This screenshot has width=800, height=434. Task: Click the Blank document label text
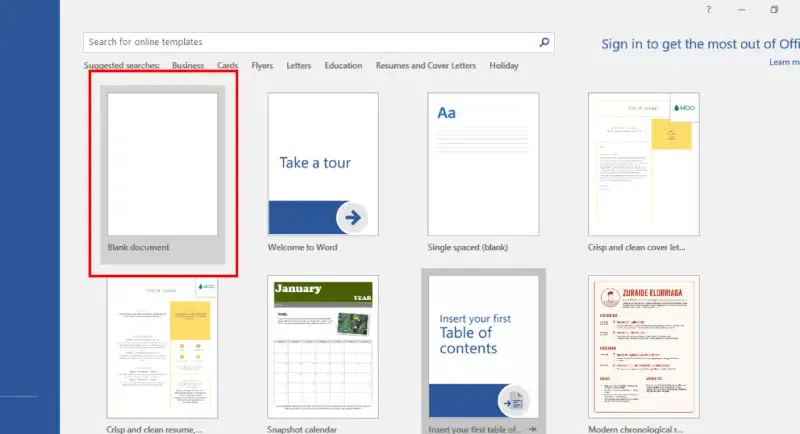click(x=138, y=247)
